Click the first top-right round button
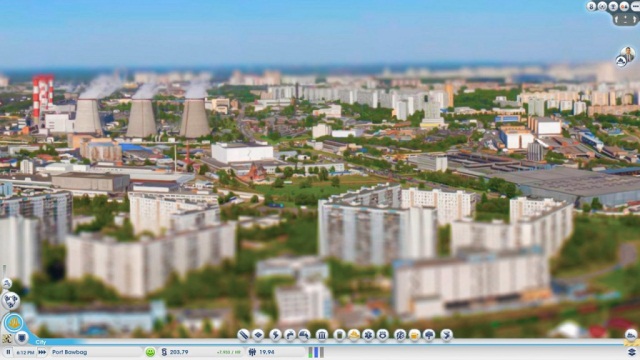The height and width of the screenshot is (360, 640). tap(591, 6)
